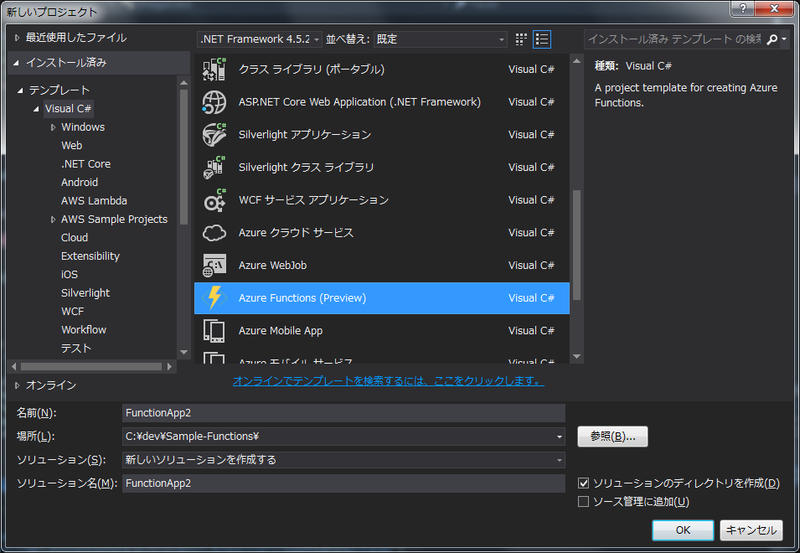Click キャンセル button
800x553 pixels.
[751, 530]
